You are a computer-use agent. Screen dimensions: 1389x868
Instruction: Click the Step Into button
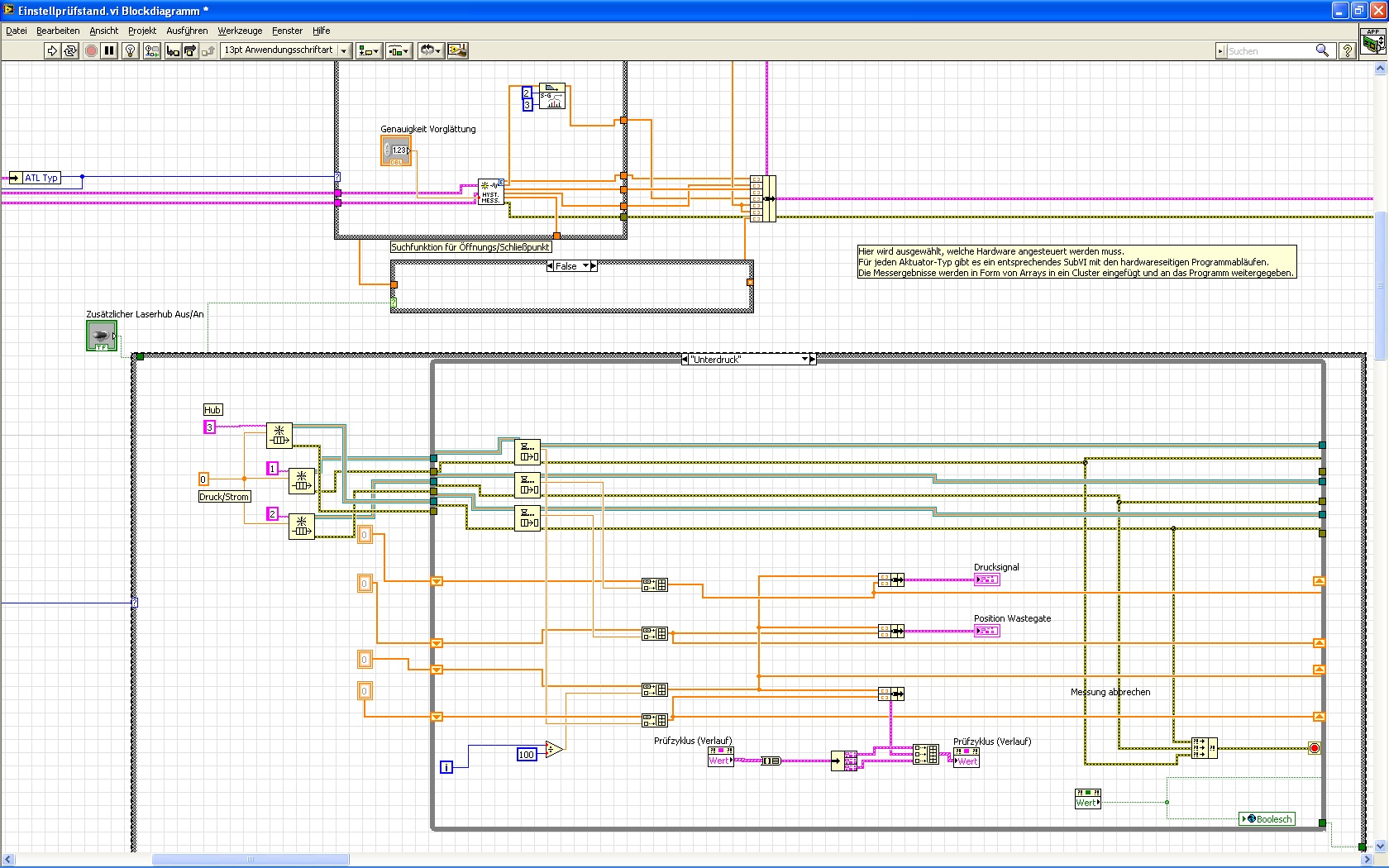173,51
